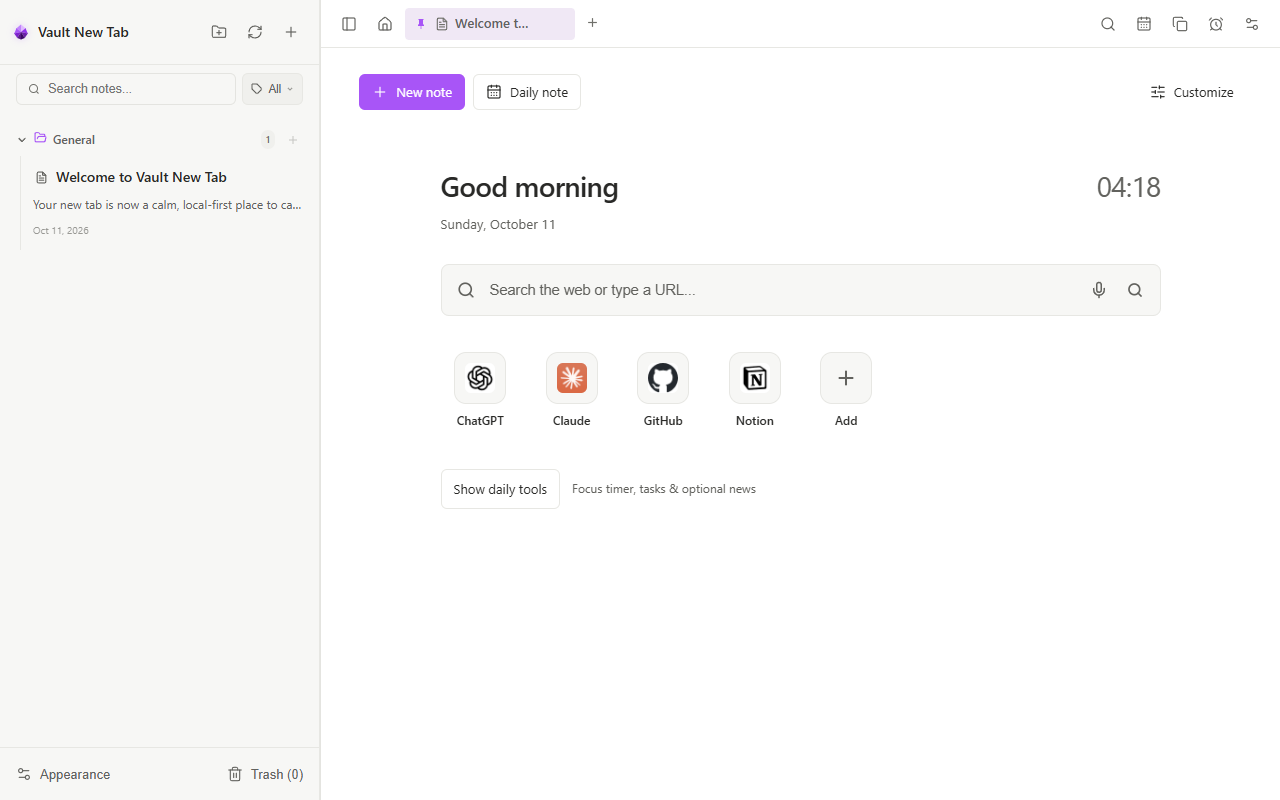Switch to the Welcome pinned tab
This screenshot has width=1280, height=800.
point(490,24)
